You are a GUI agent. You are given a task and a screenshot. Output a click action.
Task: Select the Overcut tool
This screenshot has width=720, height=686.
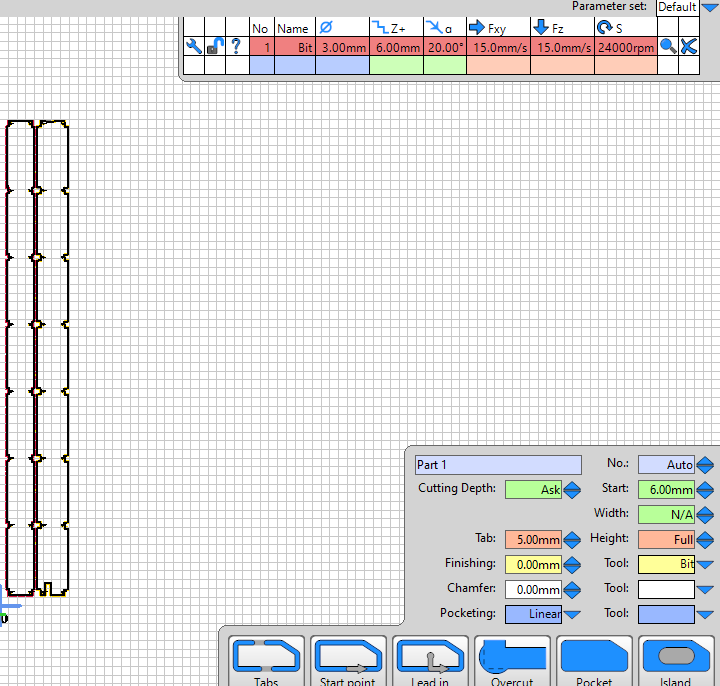[x=512, y=662]
